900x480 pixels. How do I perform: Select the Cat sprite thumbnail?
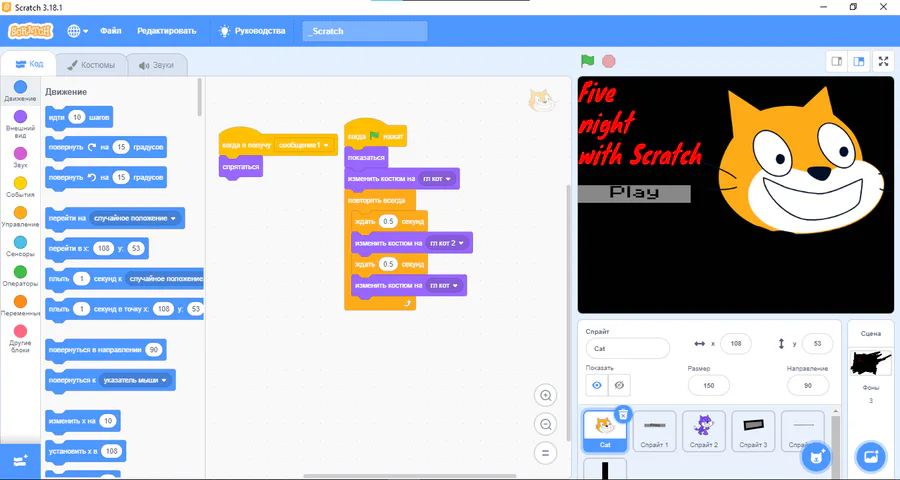tap(604, 431)
